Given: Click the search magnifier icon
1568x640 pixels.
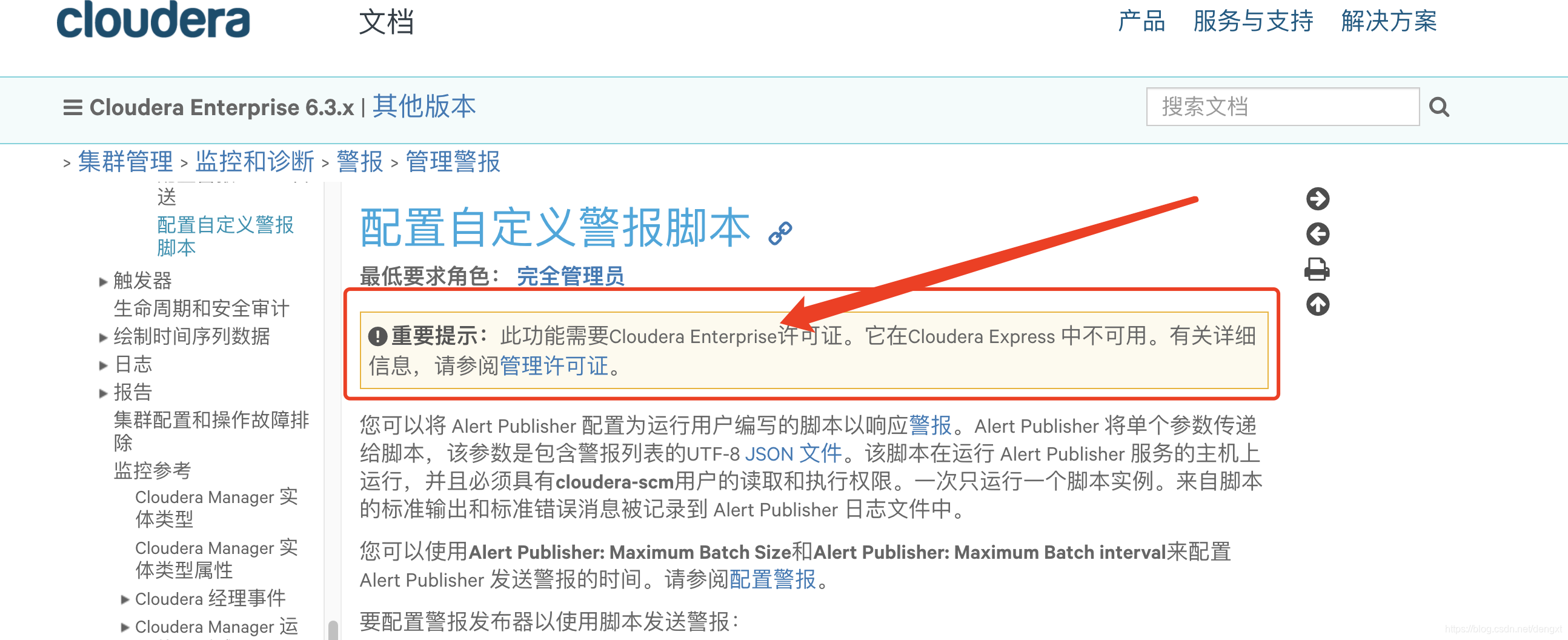Looking at the screenshot, I should click(x=1439, y=107).
